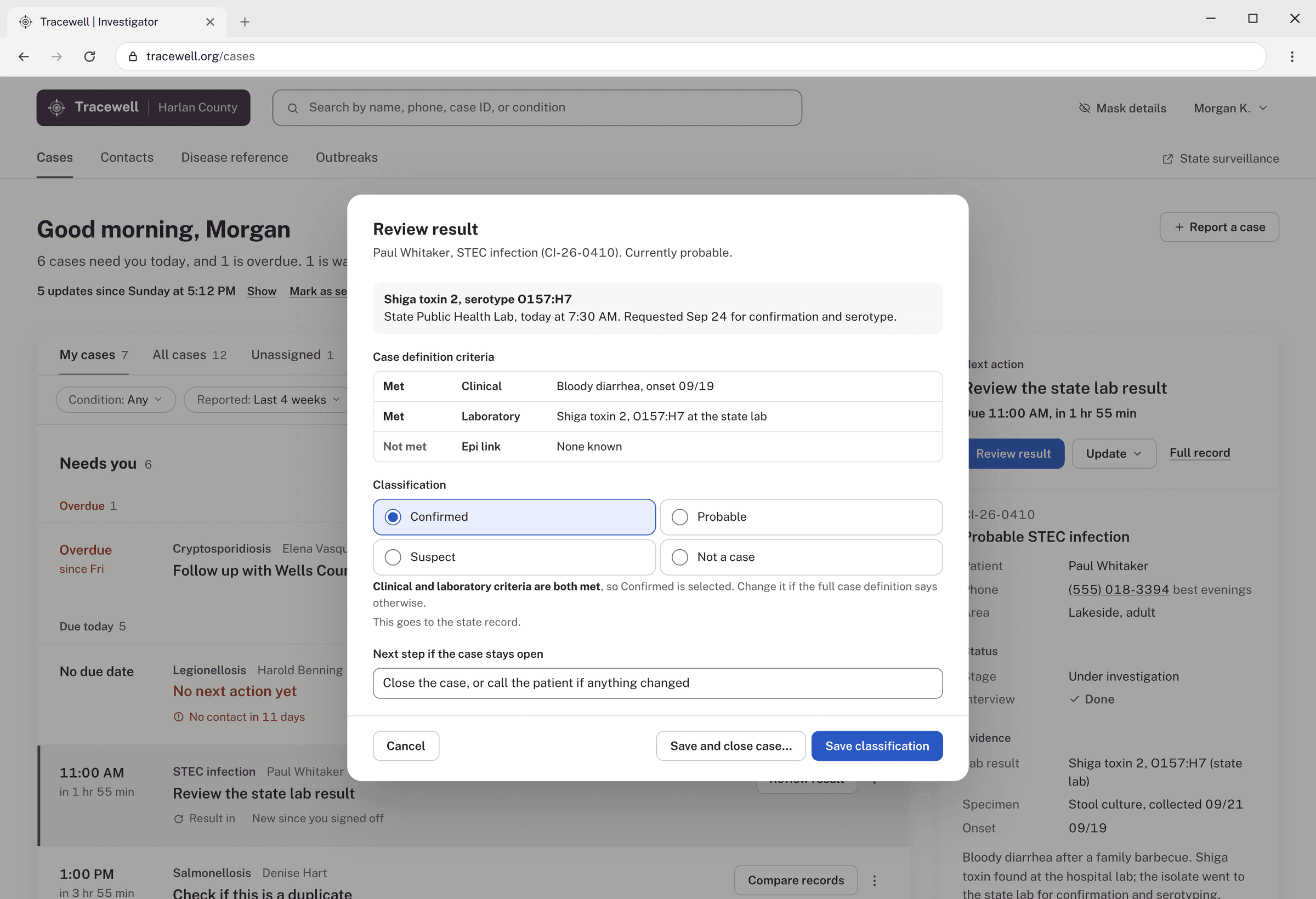Viewport: 1316px width, 899px height.
Task: Open the Salmonellosis row three-dot menu
Action: tap(874, 880)
